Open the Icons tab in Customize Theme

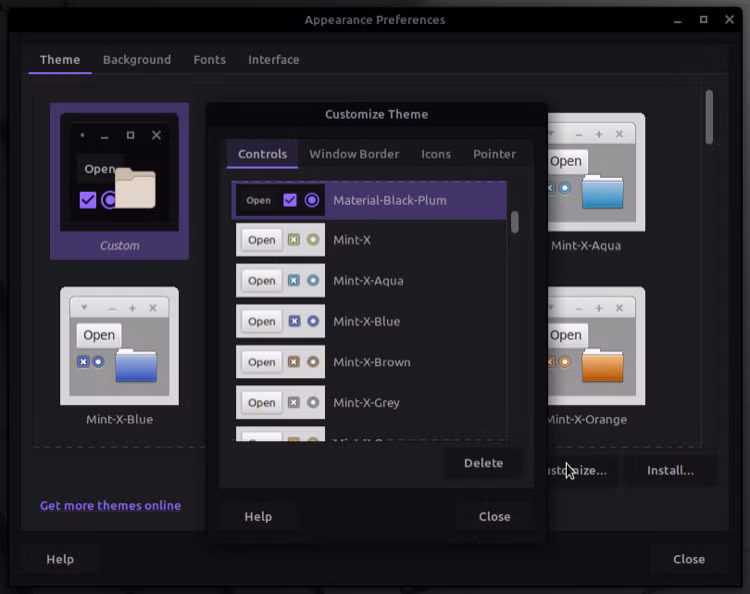point(436,154)
